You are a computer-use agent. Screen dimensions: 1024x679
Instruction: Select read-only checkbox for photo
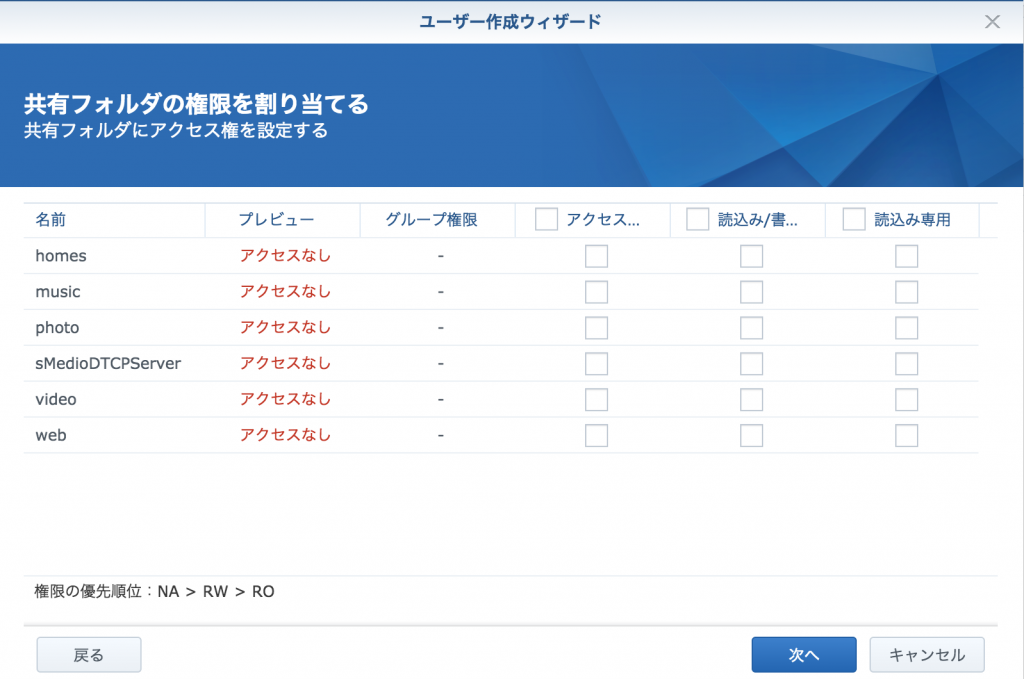[906, 328]
